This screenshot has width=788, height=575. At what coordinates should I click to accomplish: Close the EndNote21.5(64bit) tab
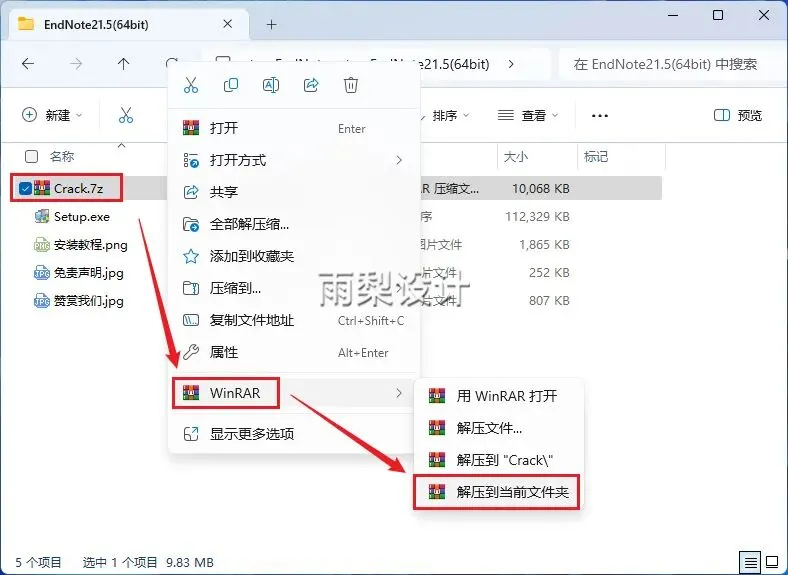228,24
